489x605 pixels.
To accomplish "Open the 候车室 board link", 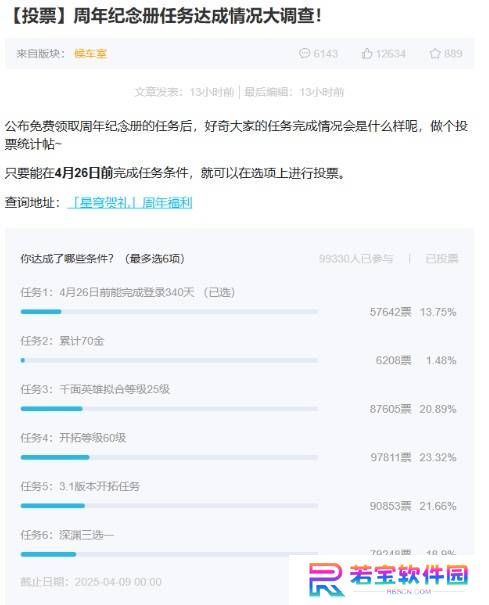I will pyautogui.click(x=90, y=54).
